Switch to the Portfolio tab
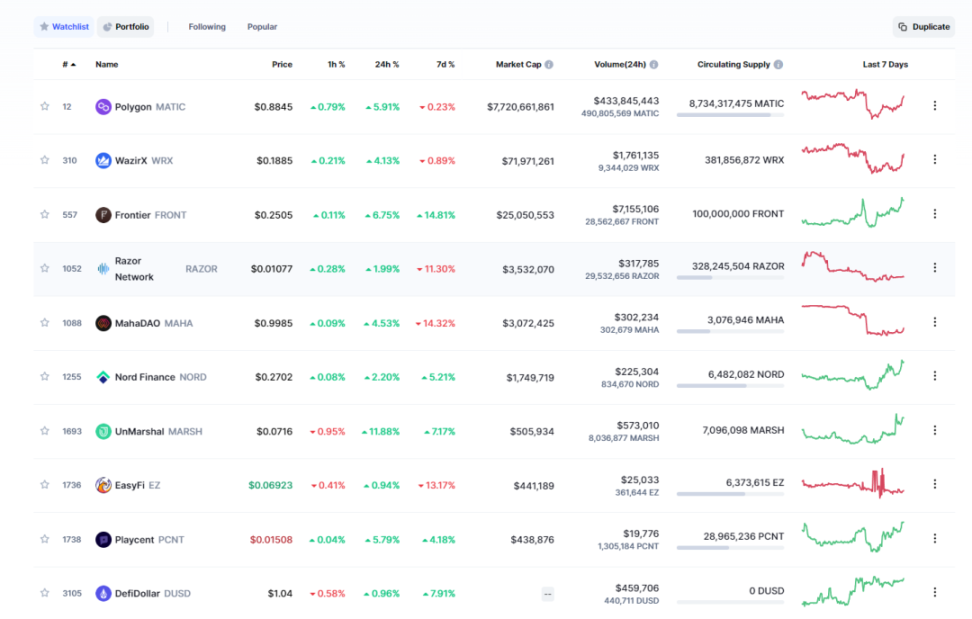 (125, 27)
